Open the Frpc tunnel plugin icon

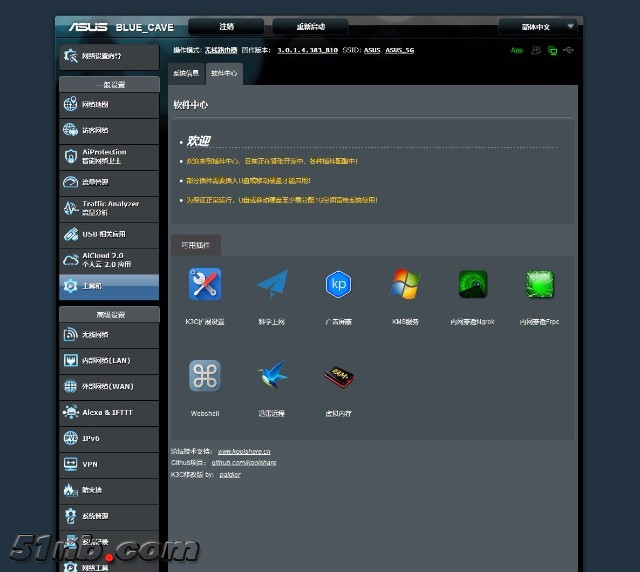click(x=540, y=285)
